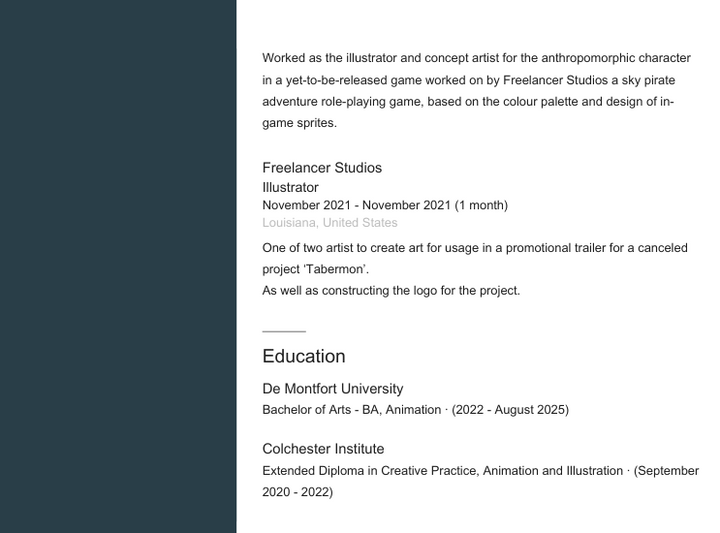Click the "(2022 - August 2025)" graduation dates

coord(510,410)
